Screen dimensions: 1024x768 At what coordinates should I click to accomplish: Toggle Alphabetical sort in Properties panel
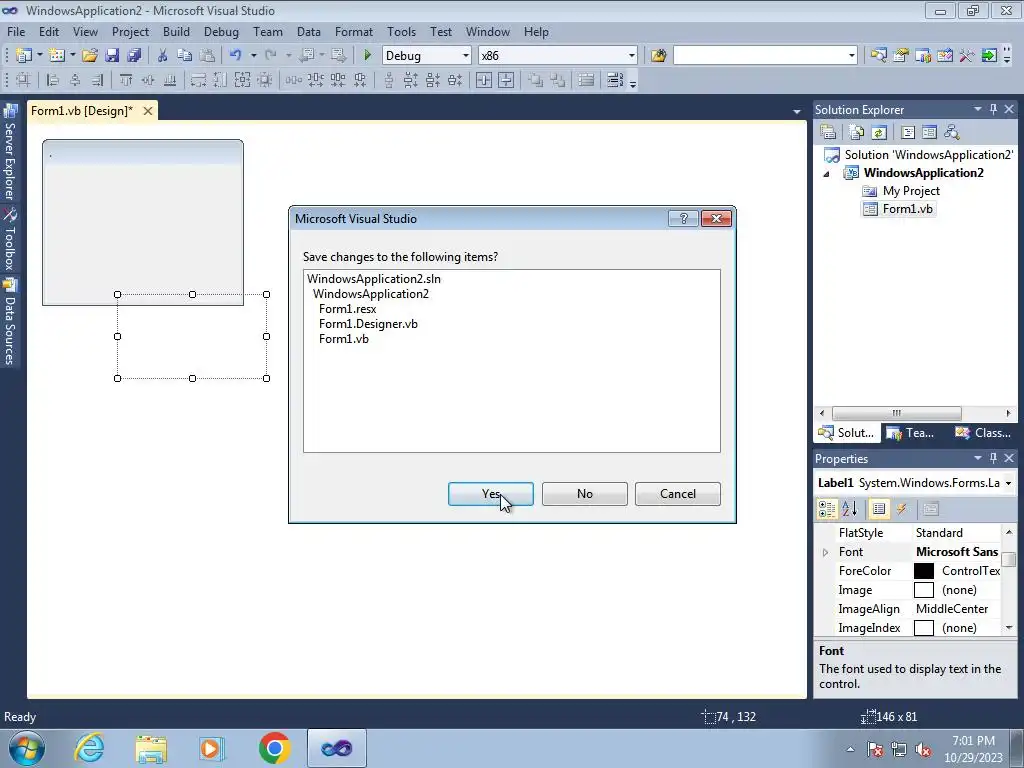point(849,509)
